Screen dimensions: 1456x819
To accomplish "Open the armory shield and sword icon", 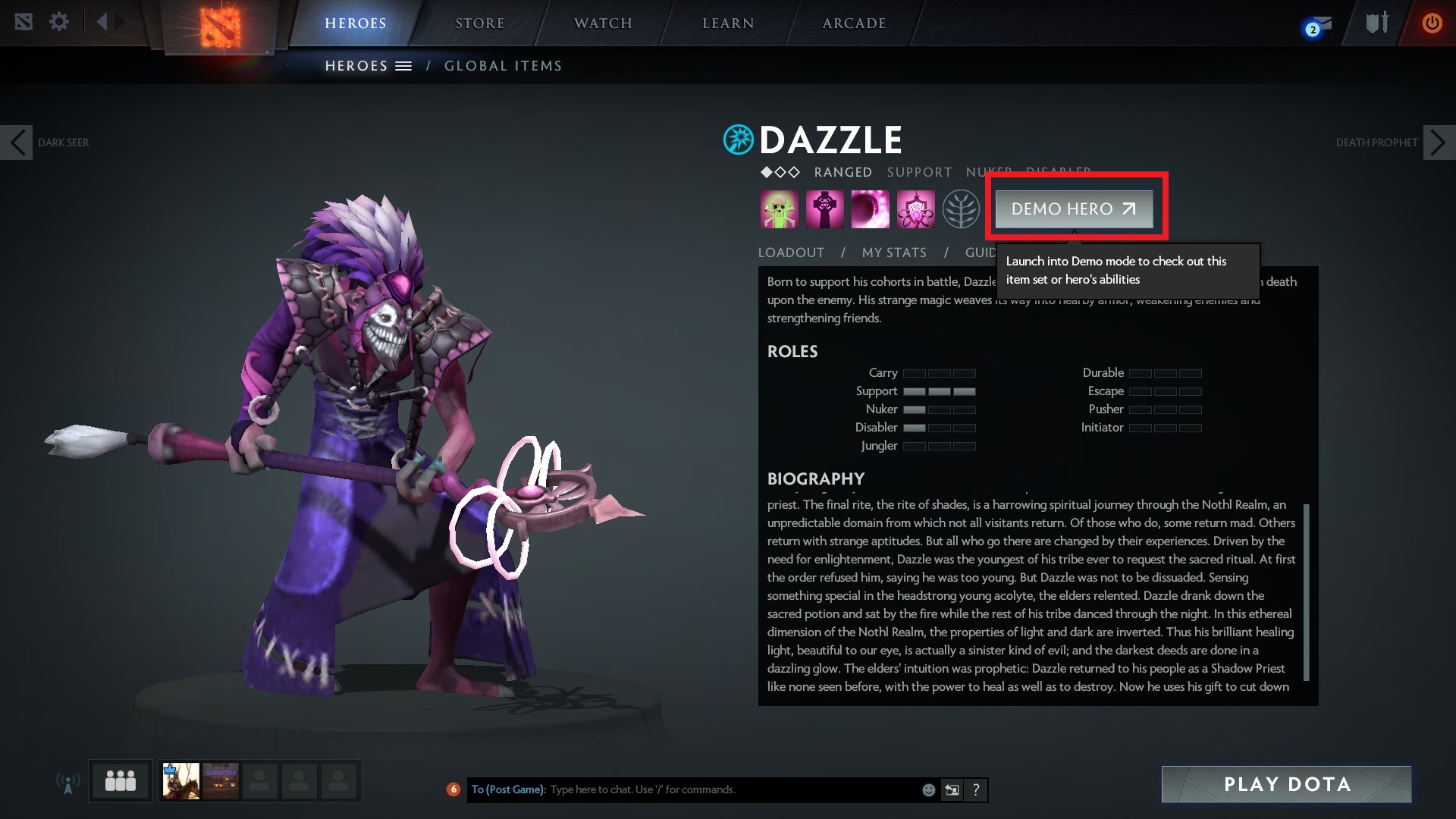I will (1377, 23).
